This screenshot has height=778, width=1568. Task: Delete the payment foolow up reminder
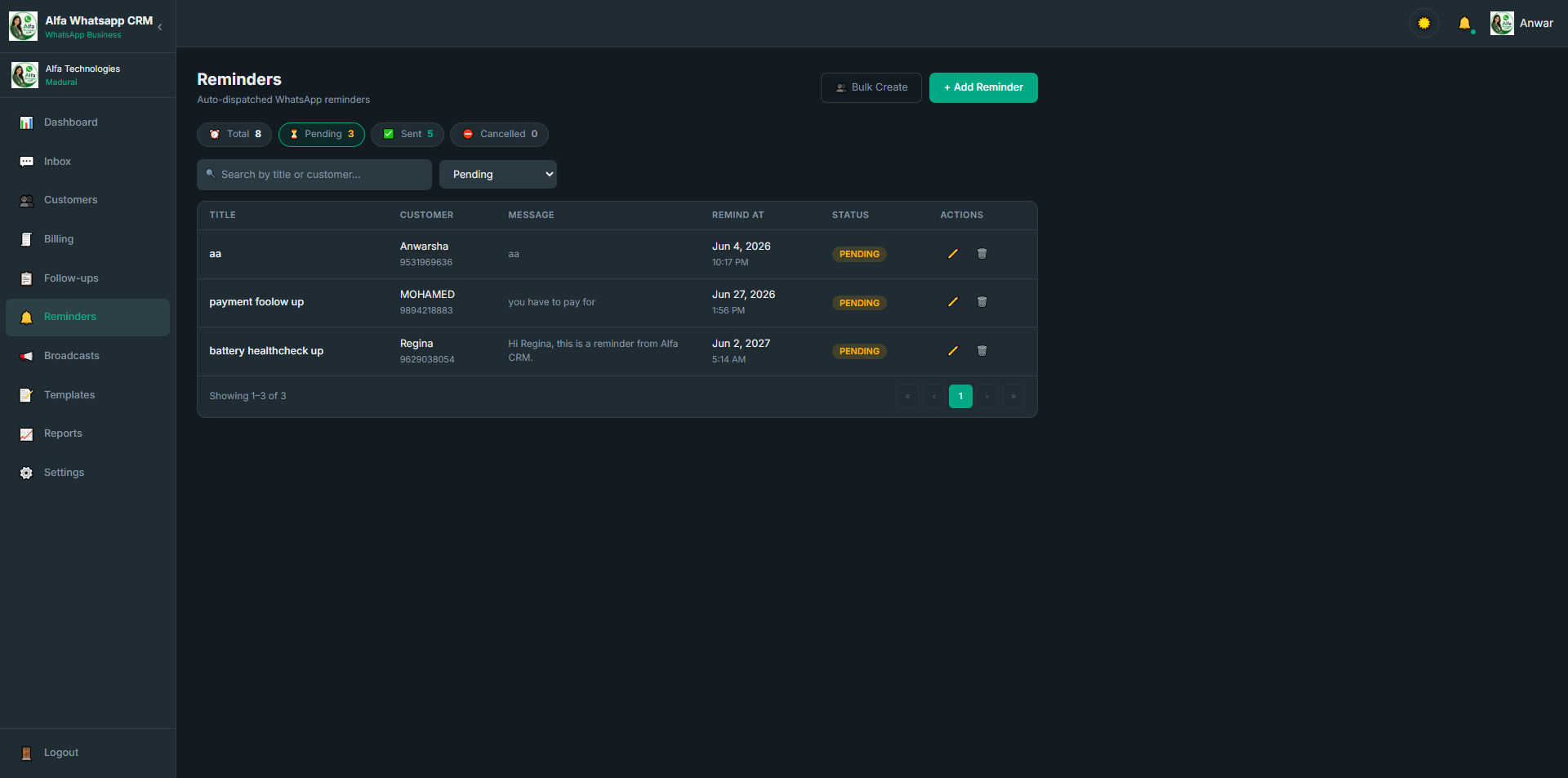(982, 302)
